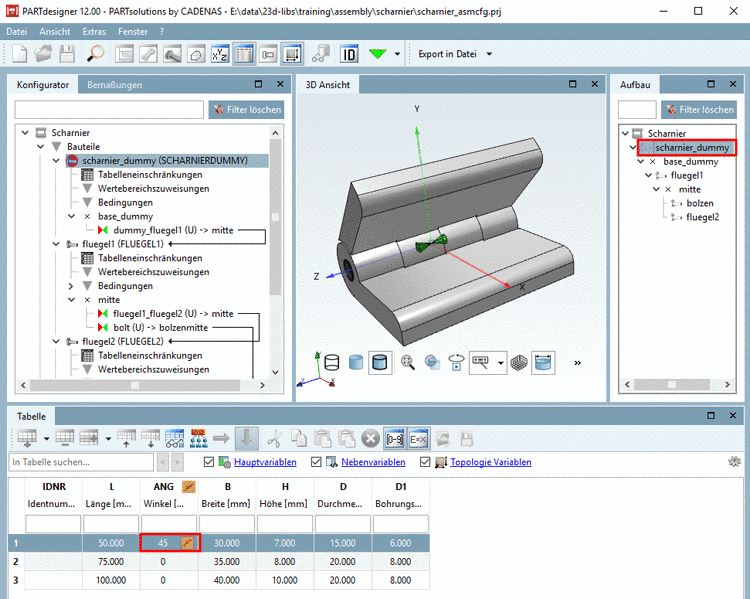
Task: Collapse fluegel1 (FLUEGEL1) node in Konfigurator
Action: coord(56,244)
